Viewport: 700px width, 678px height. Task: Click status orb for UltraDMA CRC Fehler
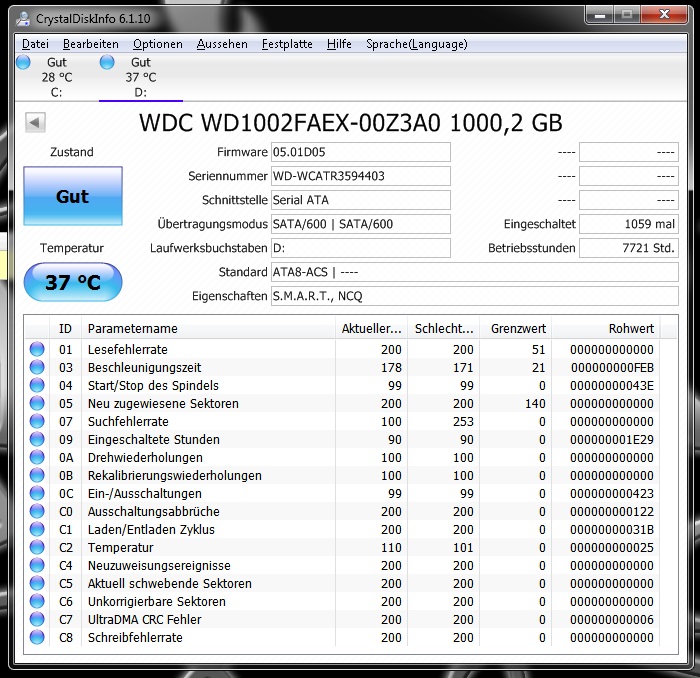(37, 619)
